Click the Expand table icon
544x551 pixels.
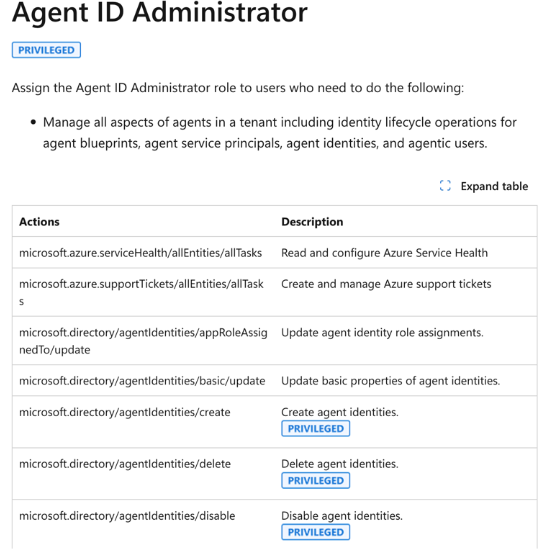click(445, 186)
